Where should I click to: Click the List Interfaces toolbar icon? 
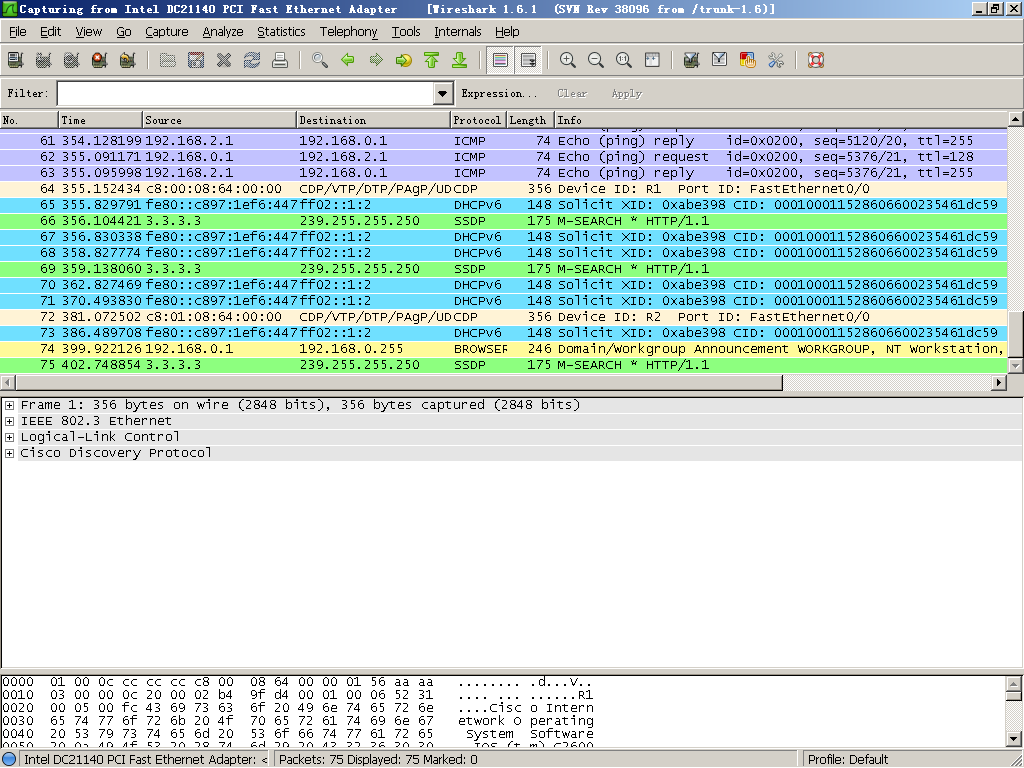[16, 60]
